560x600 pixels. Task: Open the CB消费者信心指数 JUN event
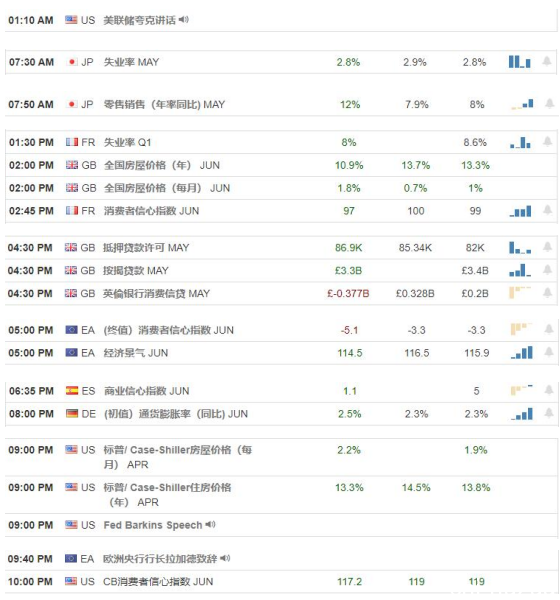point(158,582)
